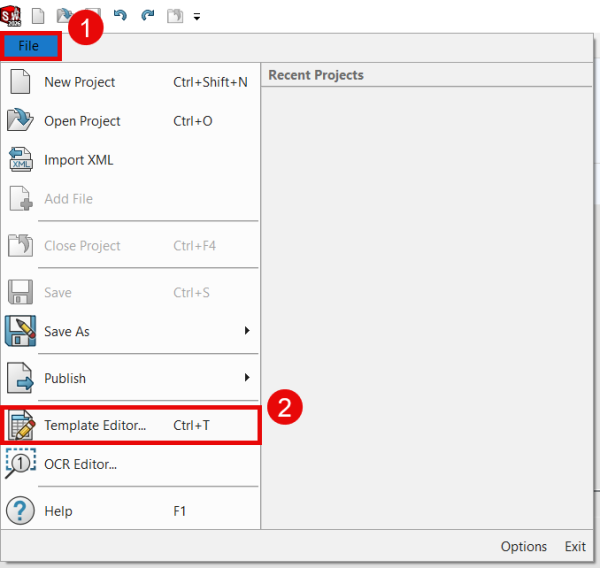Viewport: 600px width, 568px height.
Task: Open the quick access toolbar customize dropdown
Action: coord(197,17)
